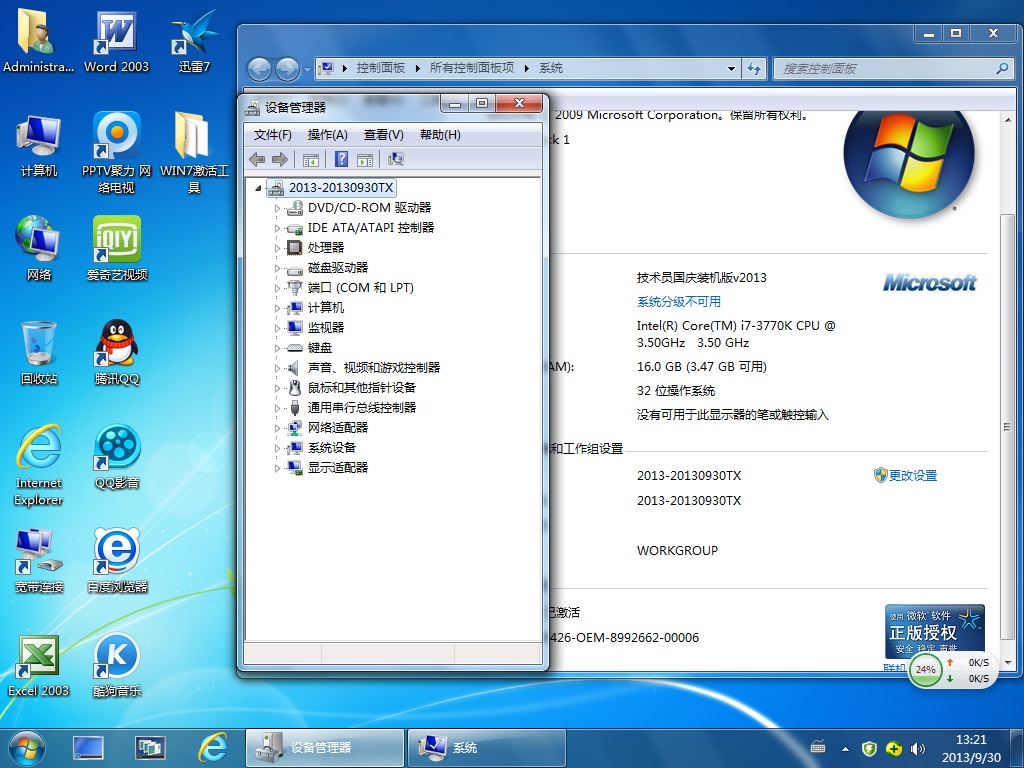Select the 鼠标和其他指针设备 tree item
Viewport: 1024px width, 768px height.
(362, 388)
